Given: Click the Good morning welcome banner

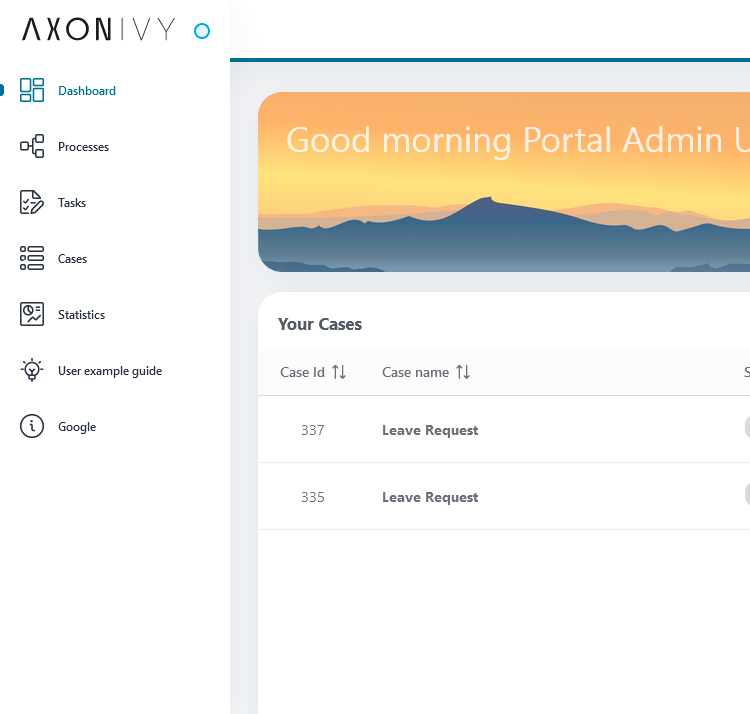Looking at the screenshot, I should point(504,182).
